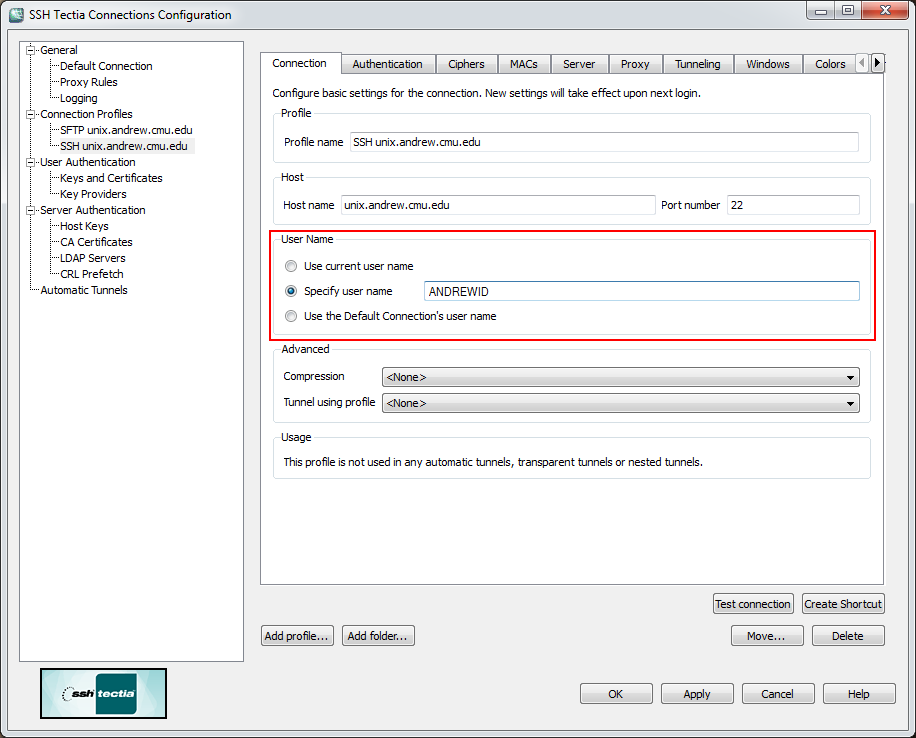916x738 pixels.
Task: Collapse the User Authentication tree node
Action: (x=30, y=162)
